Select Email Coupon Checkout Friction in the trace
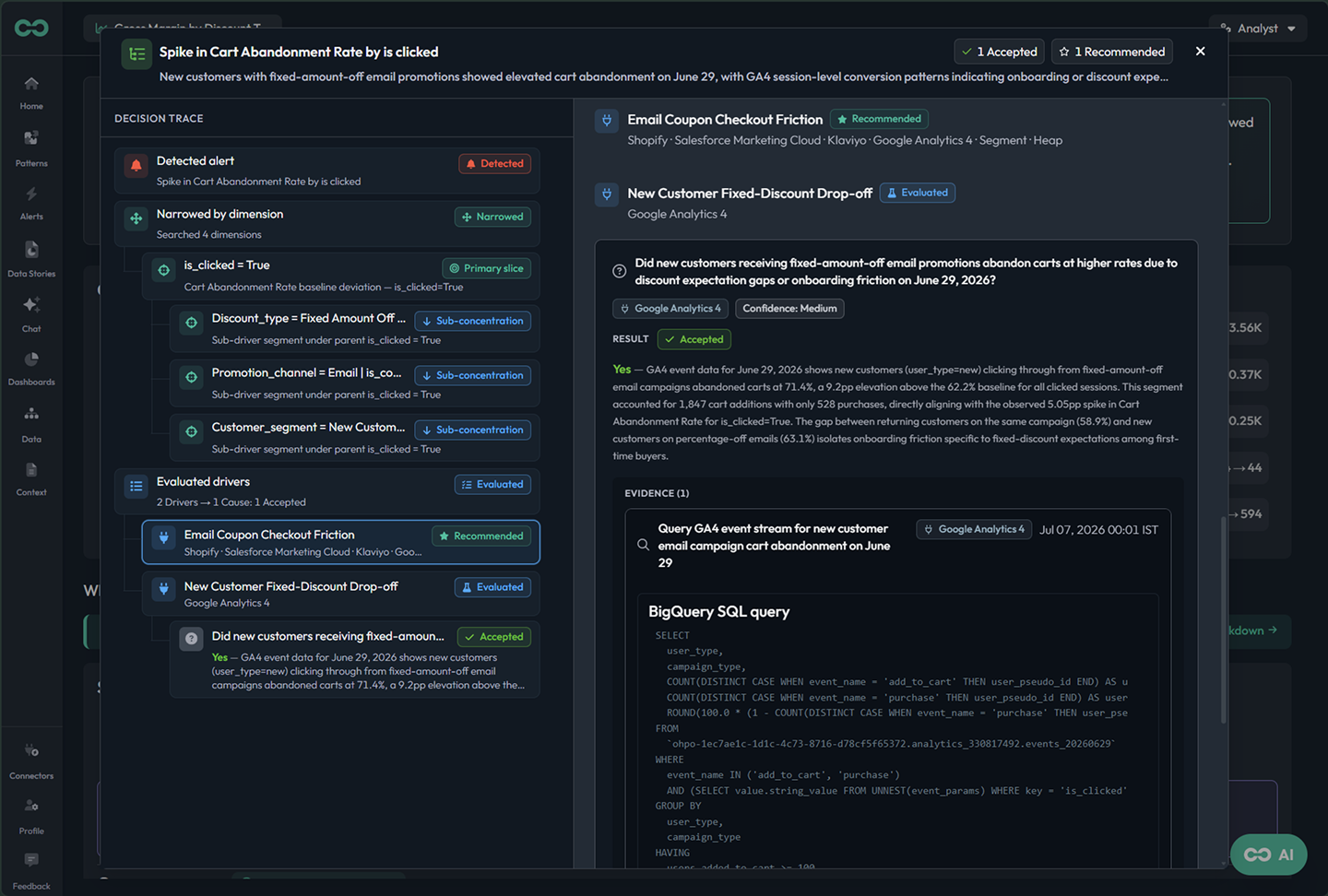The width and height of the screenshot is (1328, 896). click(x=341, y=542)
